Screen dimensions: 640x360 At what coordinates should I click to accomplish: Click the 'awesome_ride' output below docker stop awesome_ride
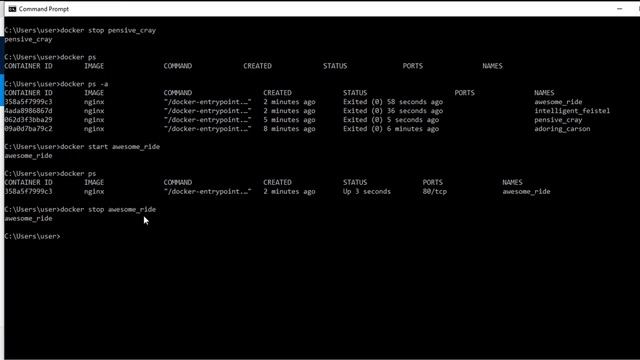click(28, 218)
